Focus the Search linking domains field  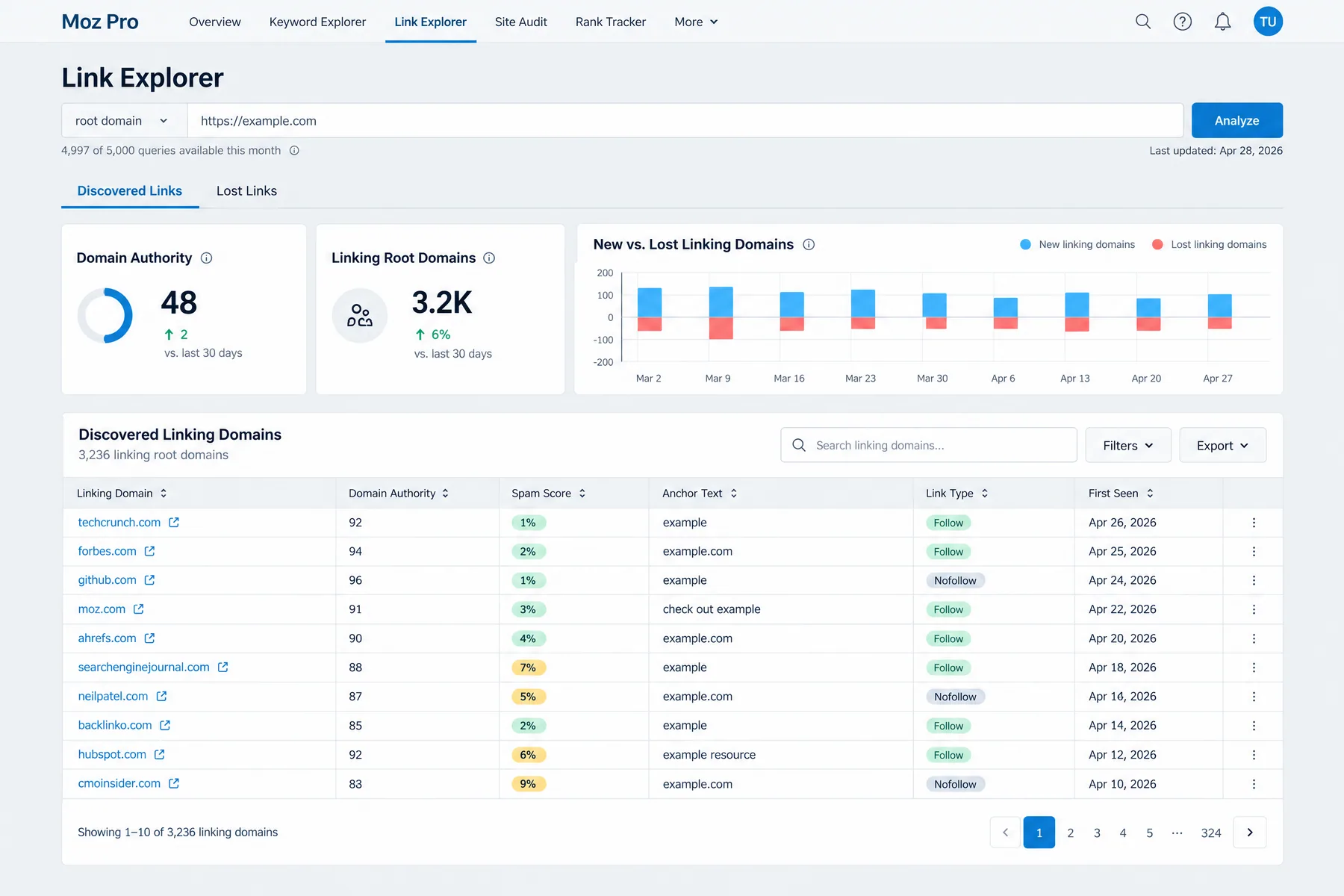[928, 446]
